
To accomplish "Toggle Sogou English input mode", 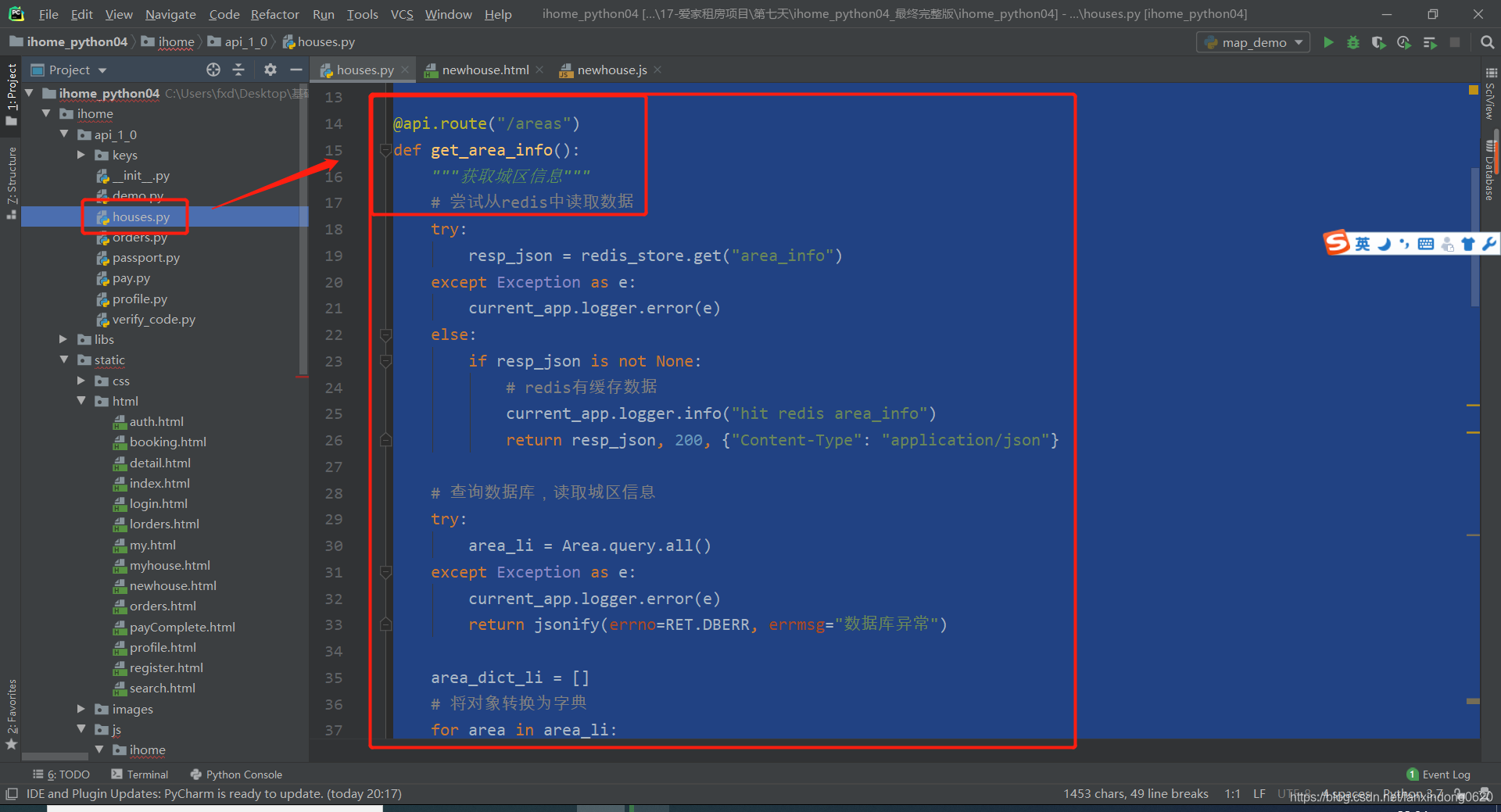I will tap(1363, 244).
